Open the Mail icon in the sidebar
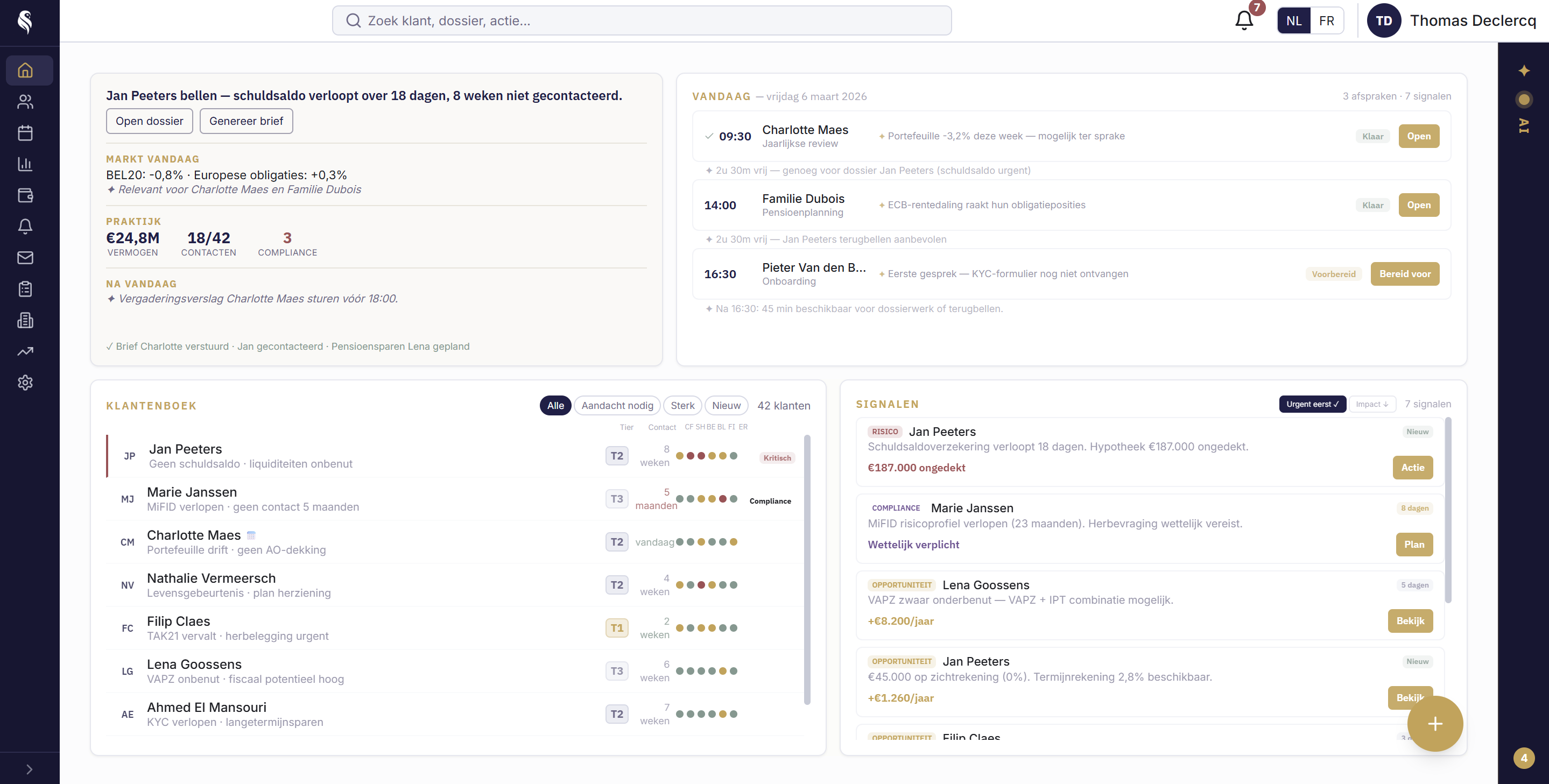The height and width of the screenshot is (784, 1549). [x=25, y=258]
